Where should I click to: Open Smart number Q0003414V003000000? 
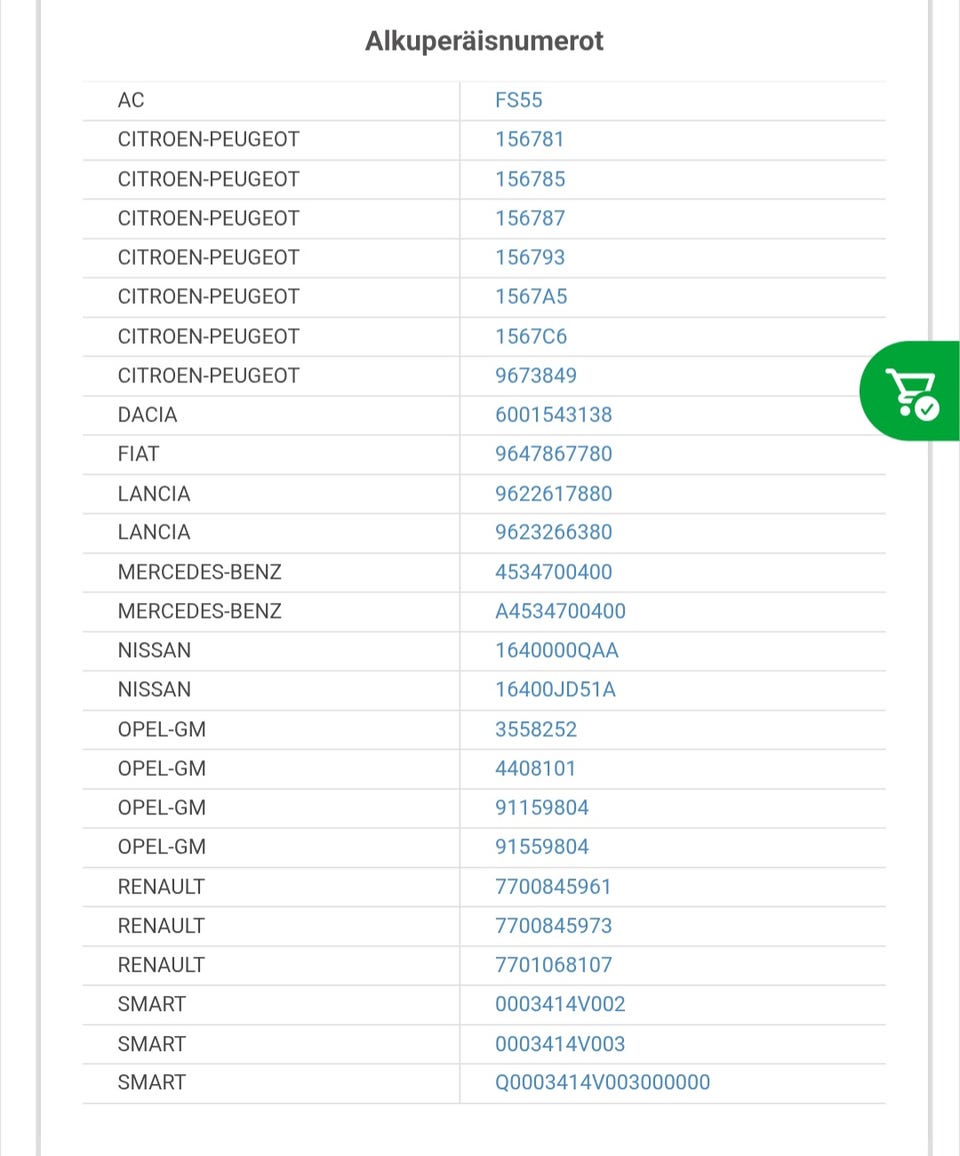click(603, 1083)
